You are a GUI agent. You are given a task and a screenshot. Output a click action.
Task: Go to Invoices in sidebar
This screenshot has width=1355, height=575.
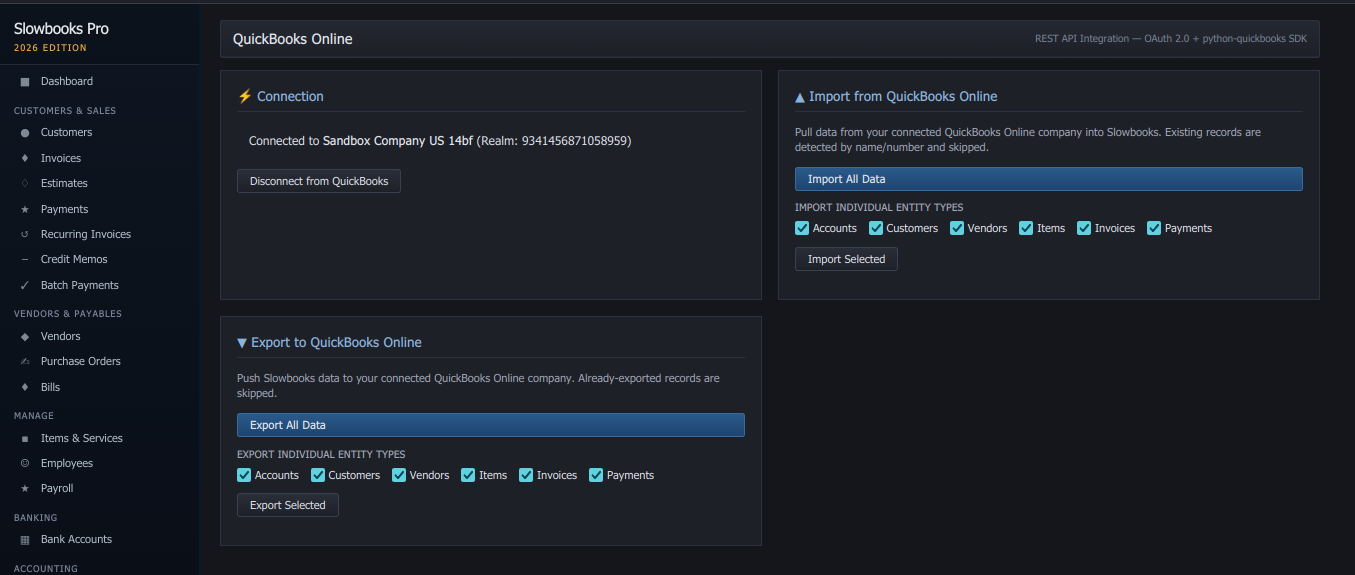[x=61, y=158]
